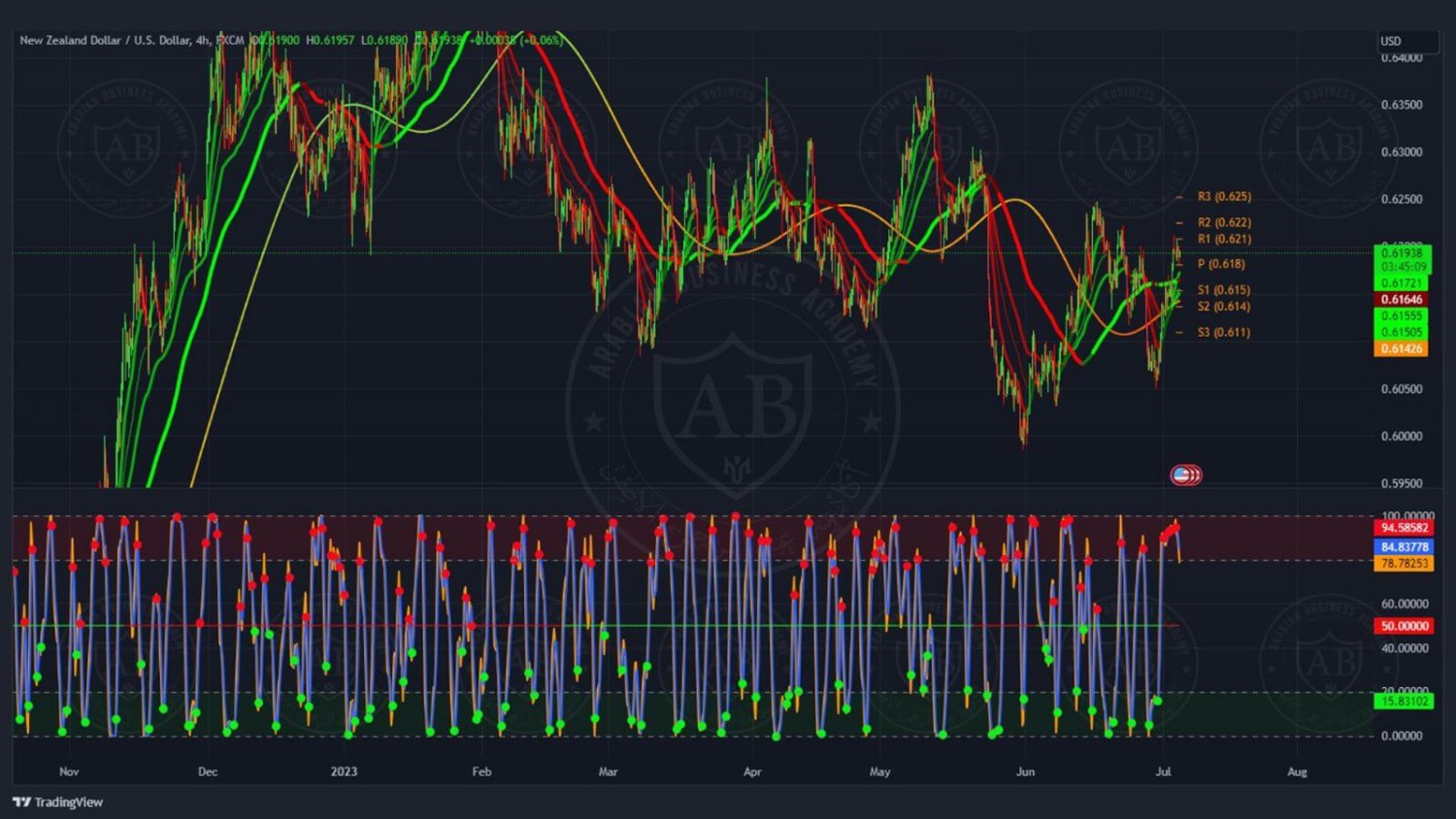Click the green 0.61505 price tag
The image size is (1456, 819).
[x=1402, y=332]
